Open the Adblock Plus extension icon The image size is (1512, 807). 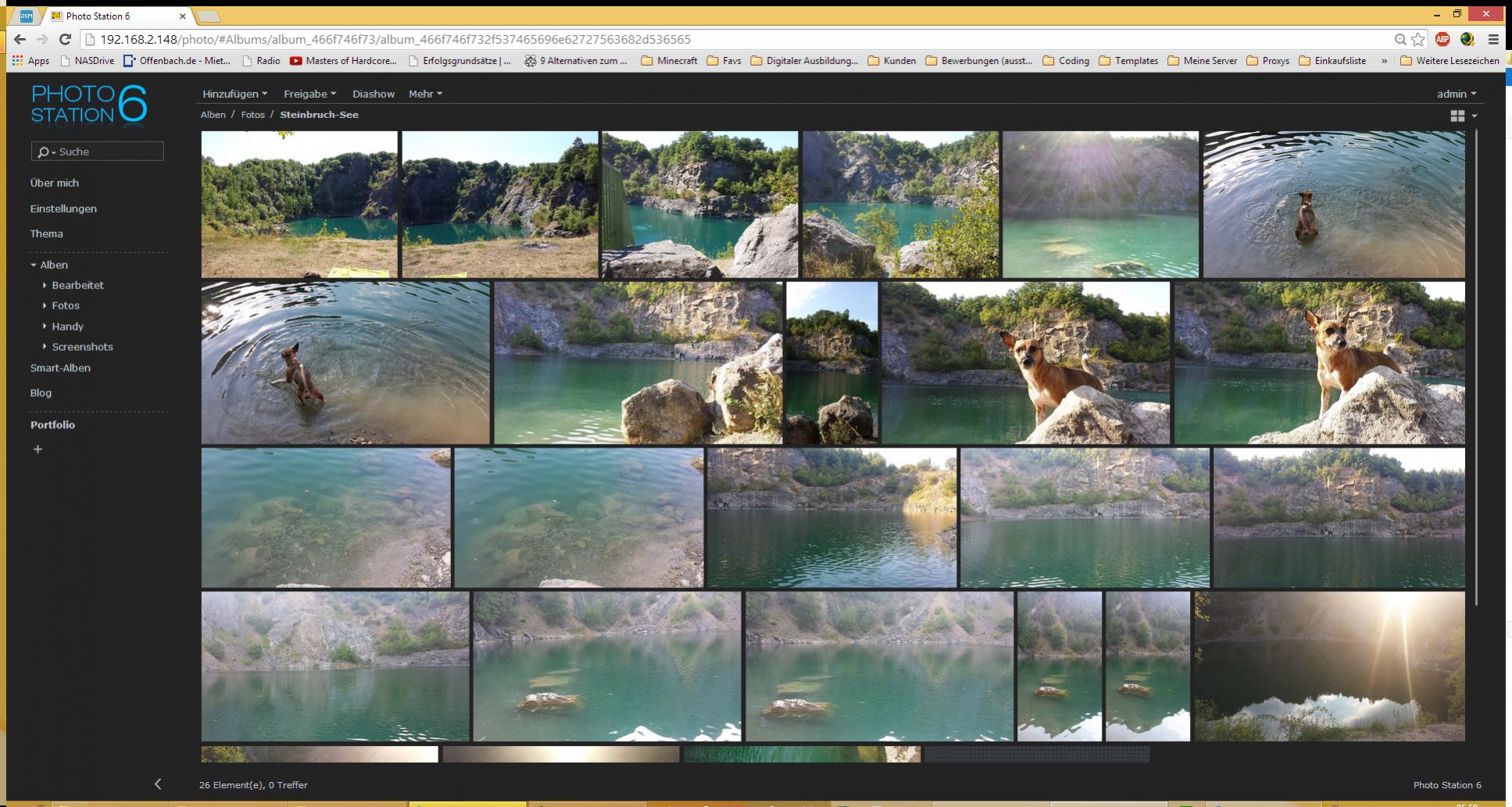(1442, 39)
